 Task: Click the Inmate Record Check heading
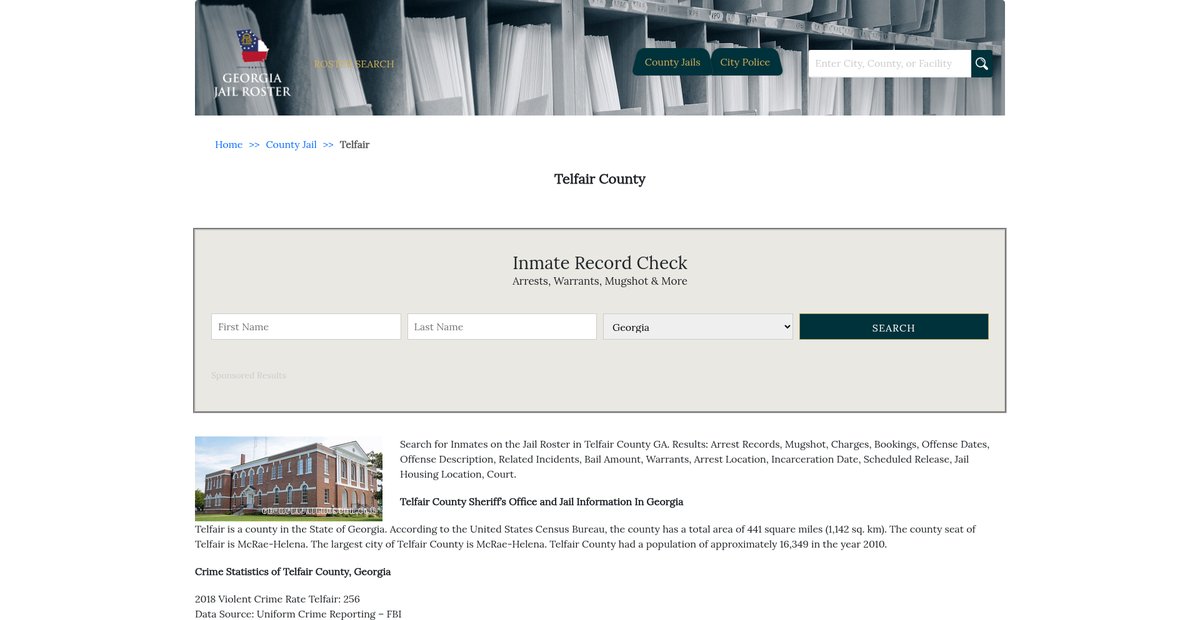click(600, 263)
